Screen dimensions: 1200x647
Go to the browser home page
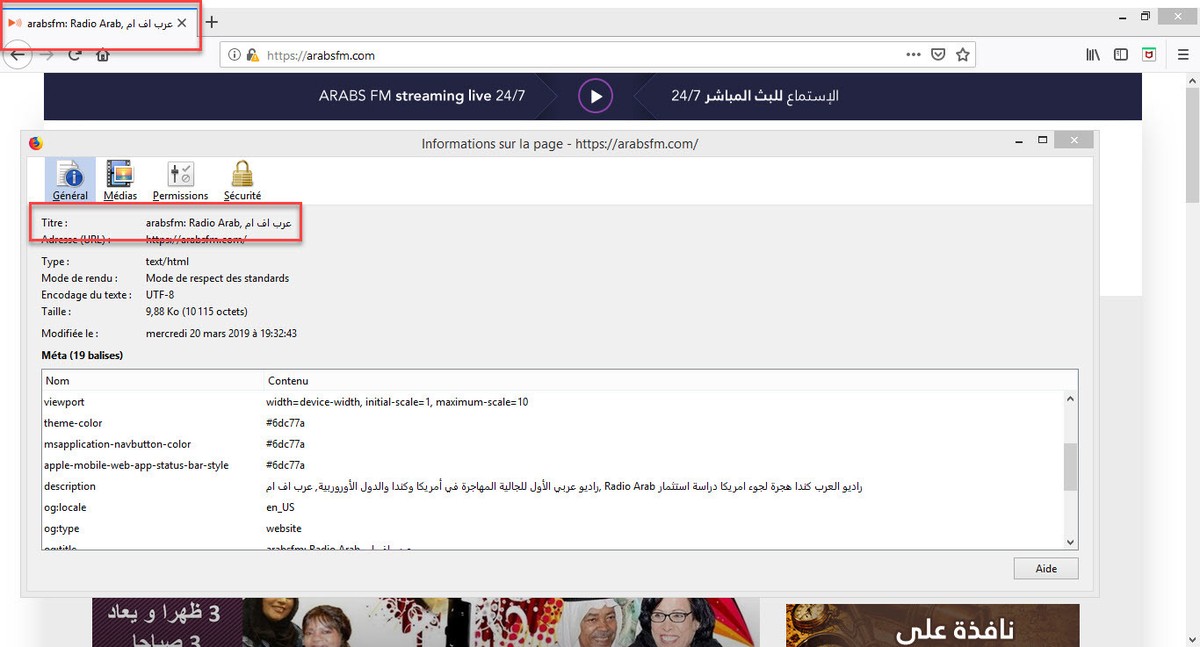[x=102, y=55]
